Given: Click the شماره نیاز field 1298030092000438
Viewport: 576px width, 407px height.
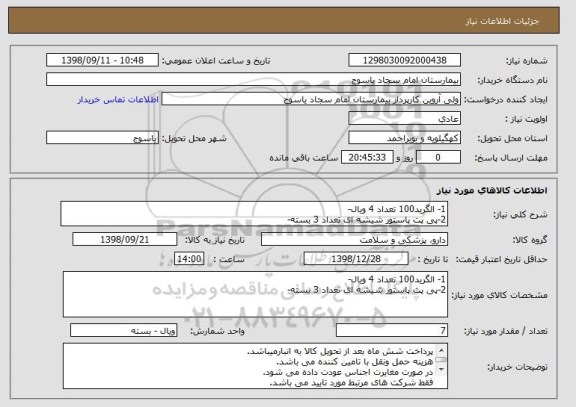Looking at the screenshot, I should tap(404, 60).
